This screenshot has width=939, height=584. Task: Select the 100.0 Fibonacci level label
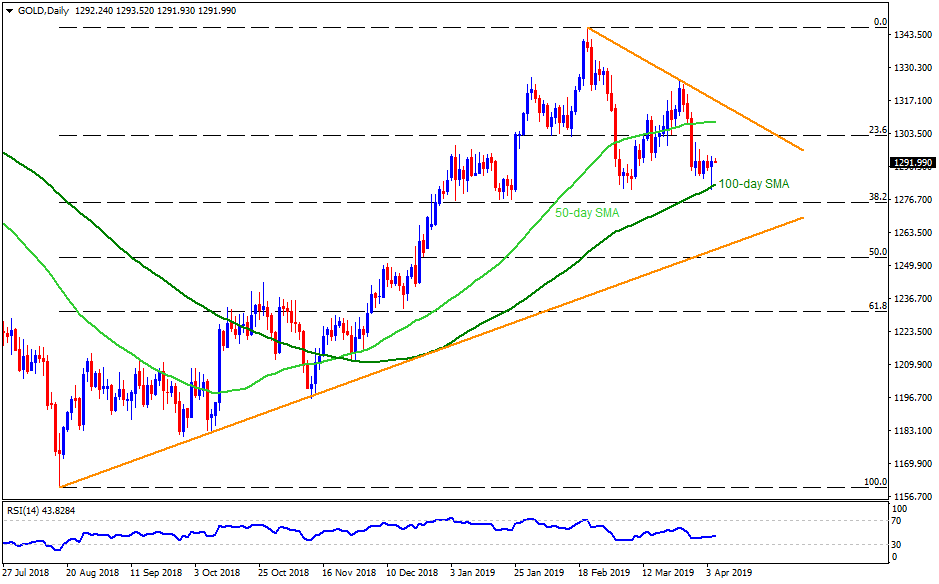coord(875,482)
